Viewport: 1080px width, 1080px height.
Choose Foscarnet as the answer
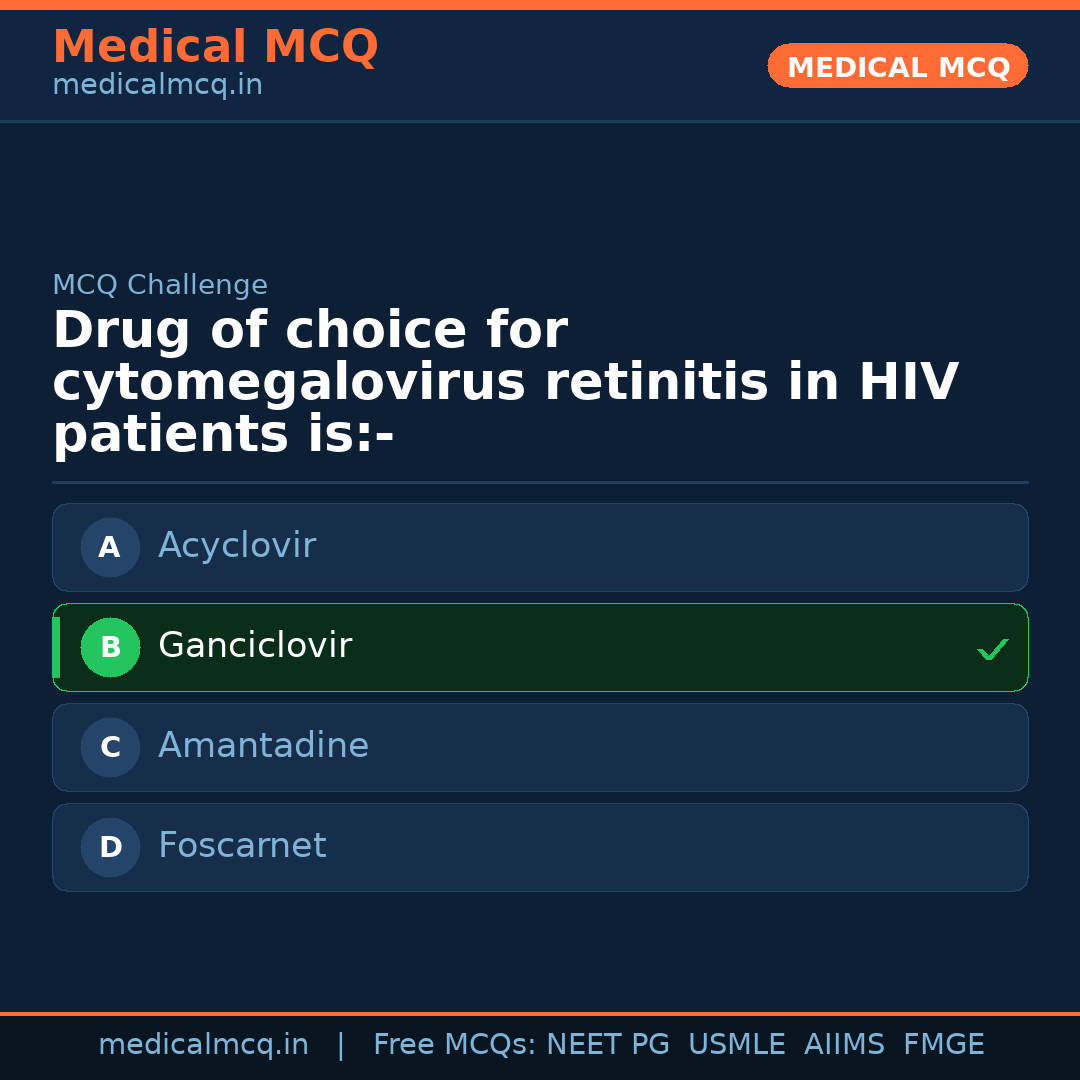[x=540, y=847]
